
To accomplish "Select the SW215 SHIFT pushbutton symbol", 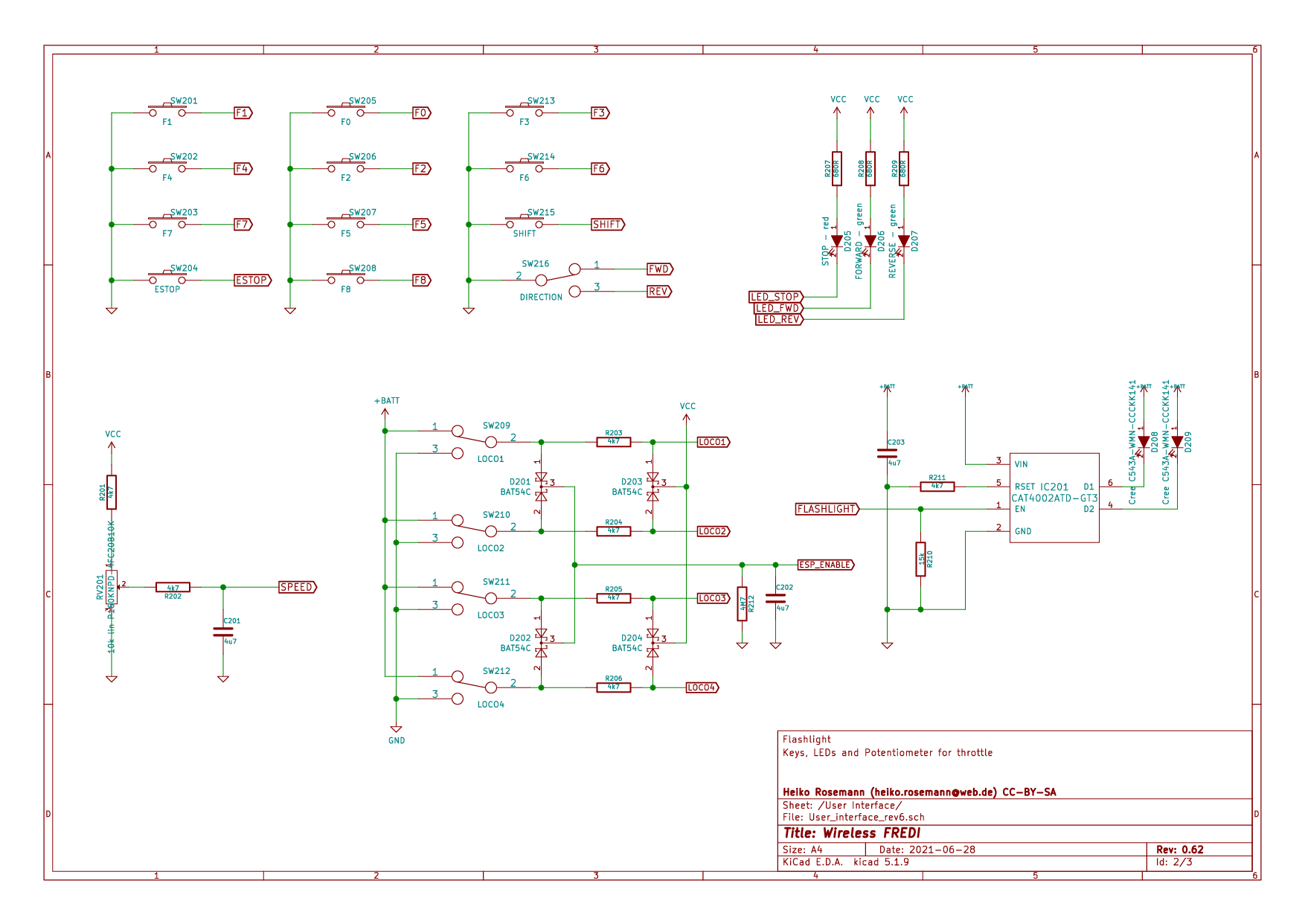I will click(x=525, y=222).
